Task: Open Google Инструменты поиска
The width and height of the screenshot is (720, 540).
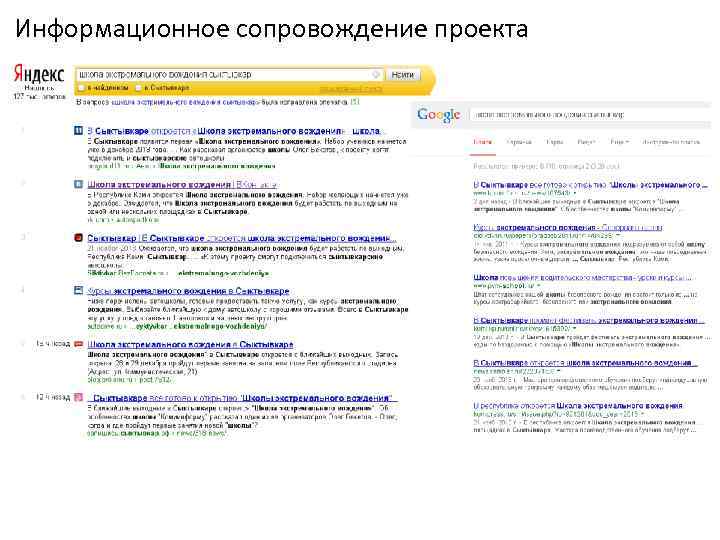Action: click(671, 142)
